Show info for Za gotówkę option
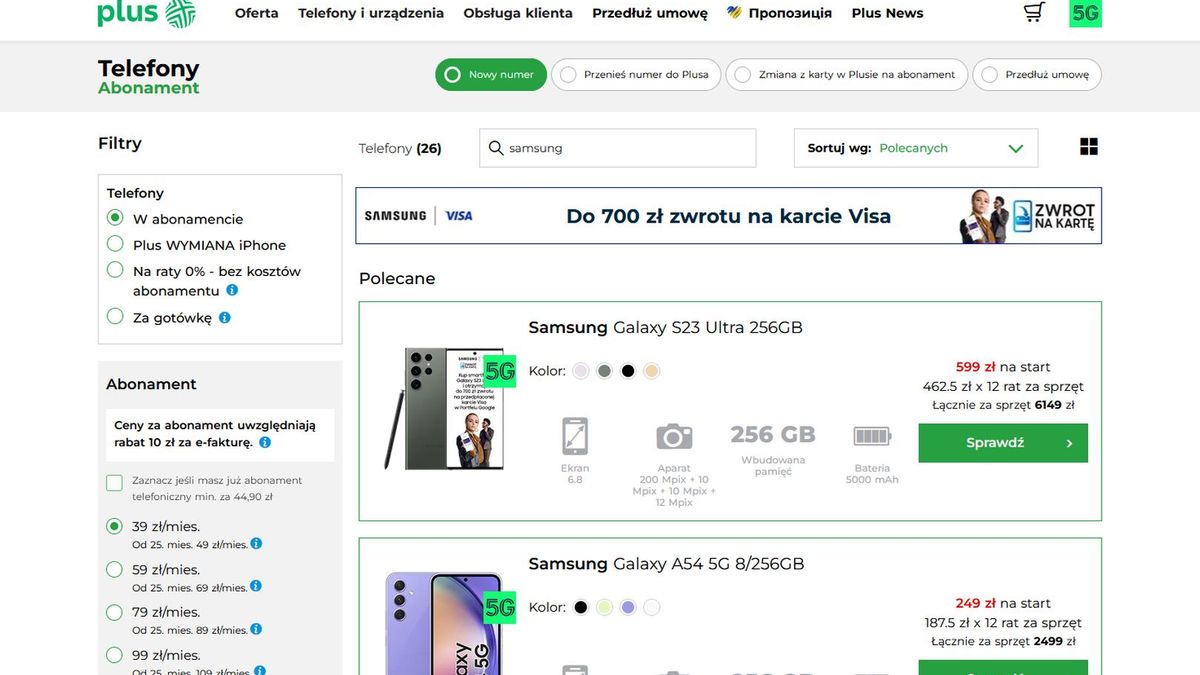The image size is (1200, 675). (x=224, y=317)
